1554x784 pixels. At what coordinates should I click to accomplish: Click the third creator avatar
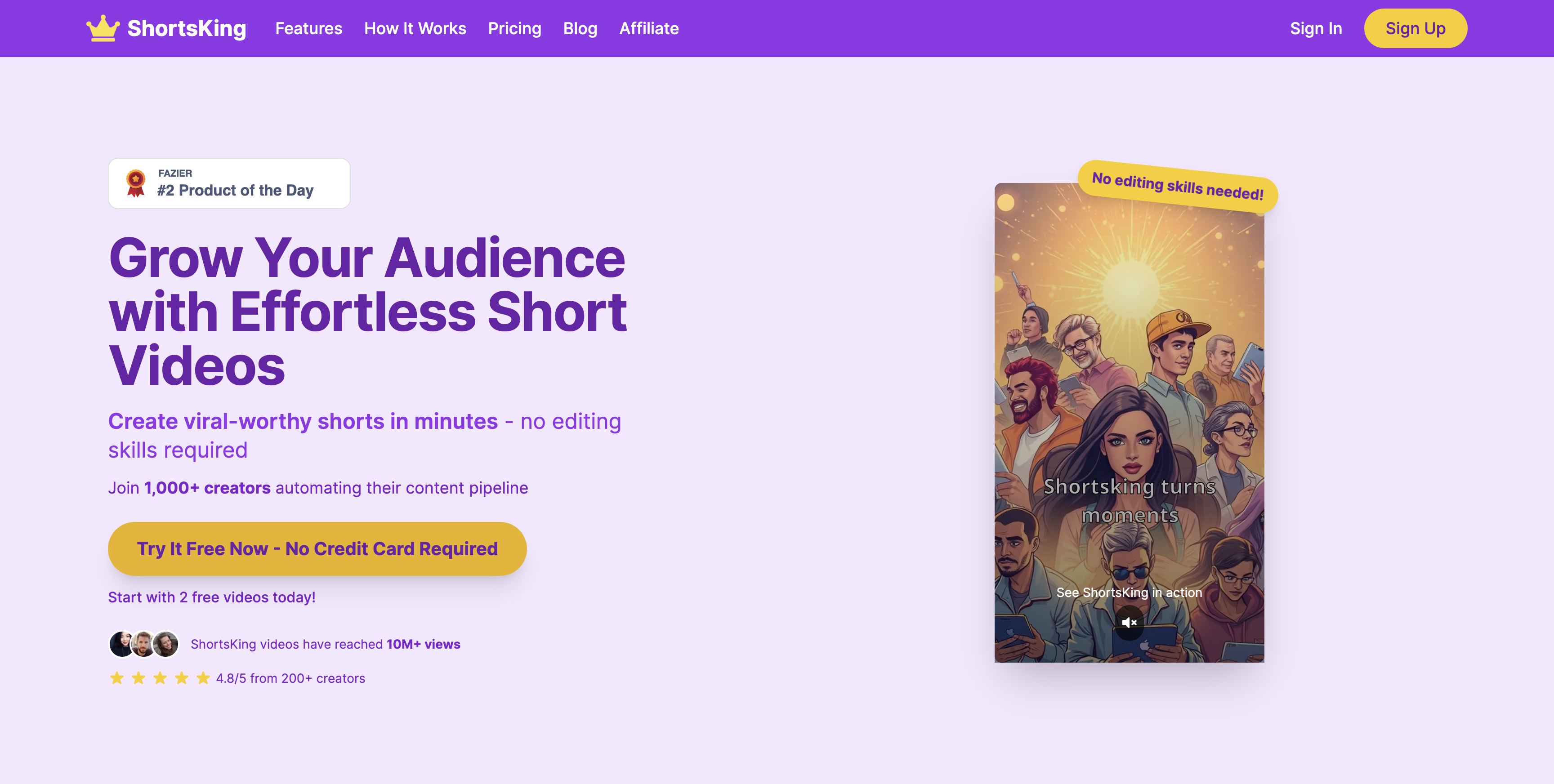pyautogui.click(x=166, y=644)
